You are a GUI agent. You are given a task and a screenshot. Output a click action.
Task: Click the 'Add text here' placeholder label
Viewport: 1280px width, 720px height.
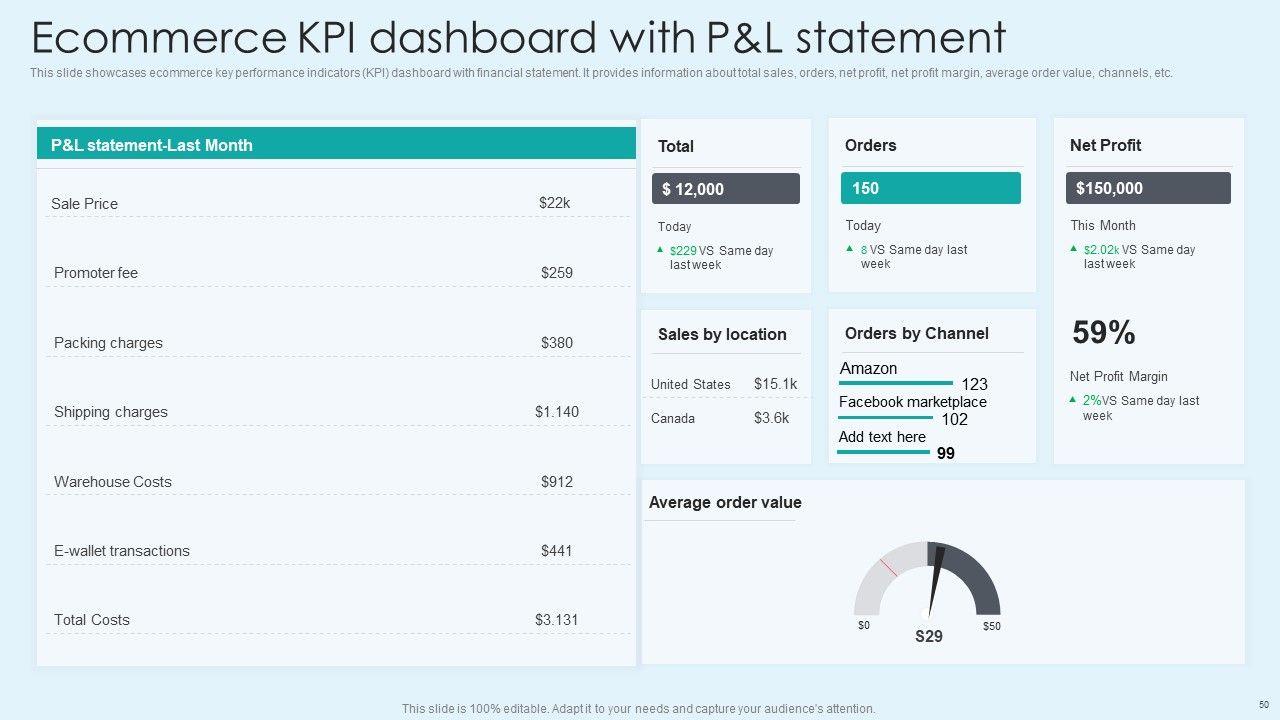click(882, 437)
